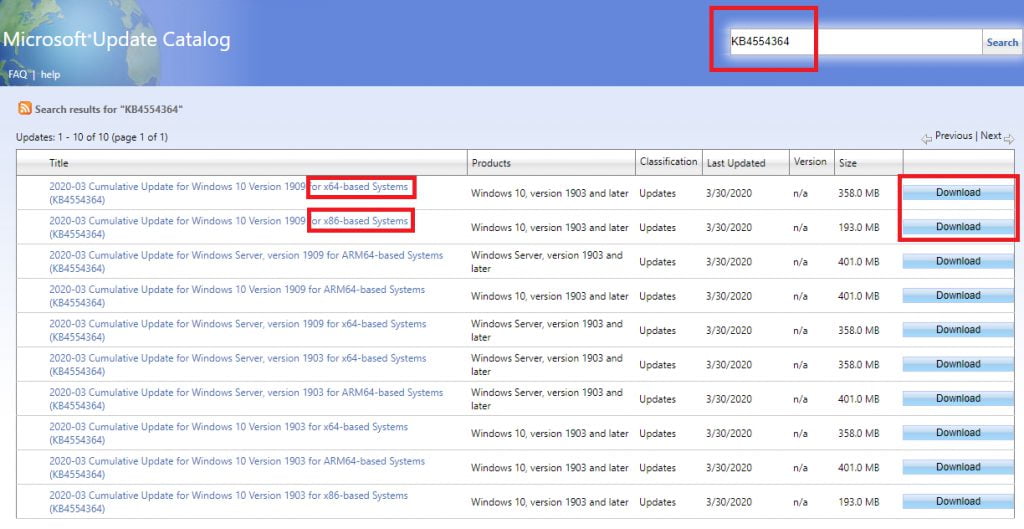Image resolution: width=1024 pixels, height=529 pixels.
Task: Open Windows 10 Version 1903 x64 update link
Action: pos(229,433)
